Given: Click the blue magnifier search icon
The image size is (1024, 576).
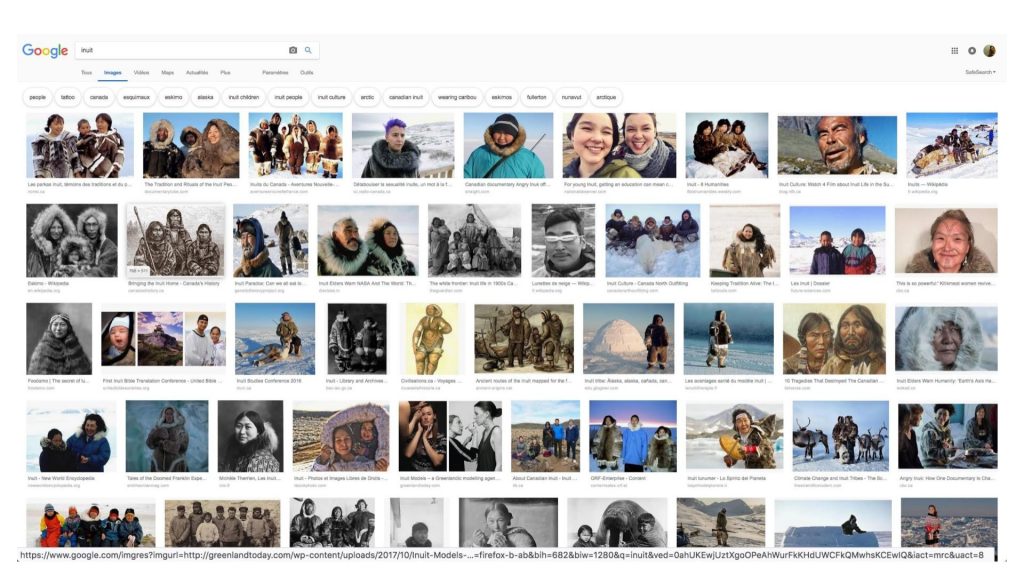Looking at the screenshot, I should (x=308, y=50).
